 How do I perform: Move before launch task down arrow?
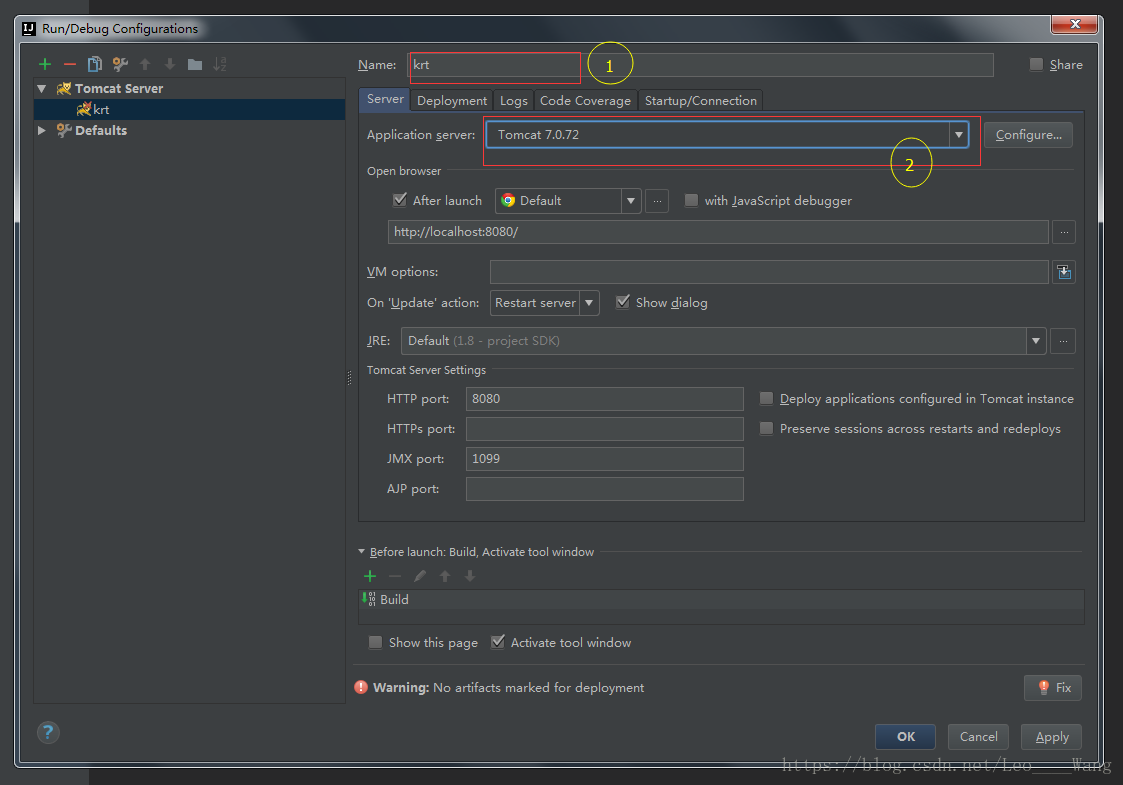click(x=470, y=576)
